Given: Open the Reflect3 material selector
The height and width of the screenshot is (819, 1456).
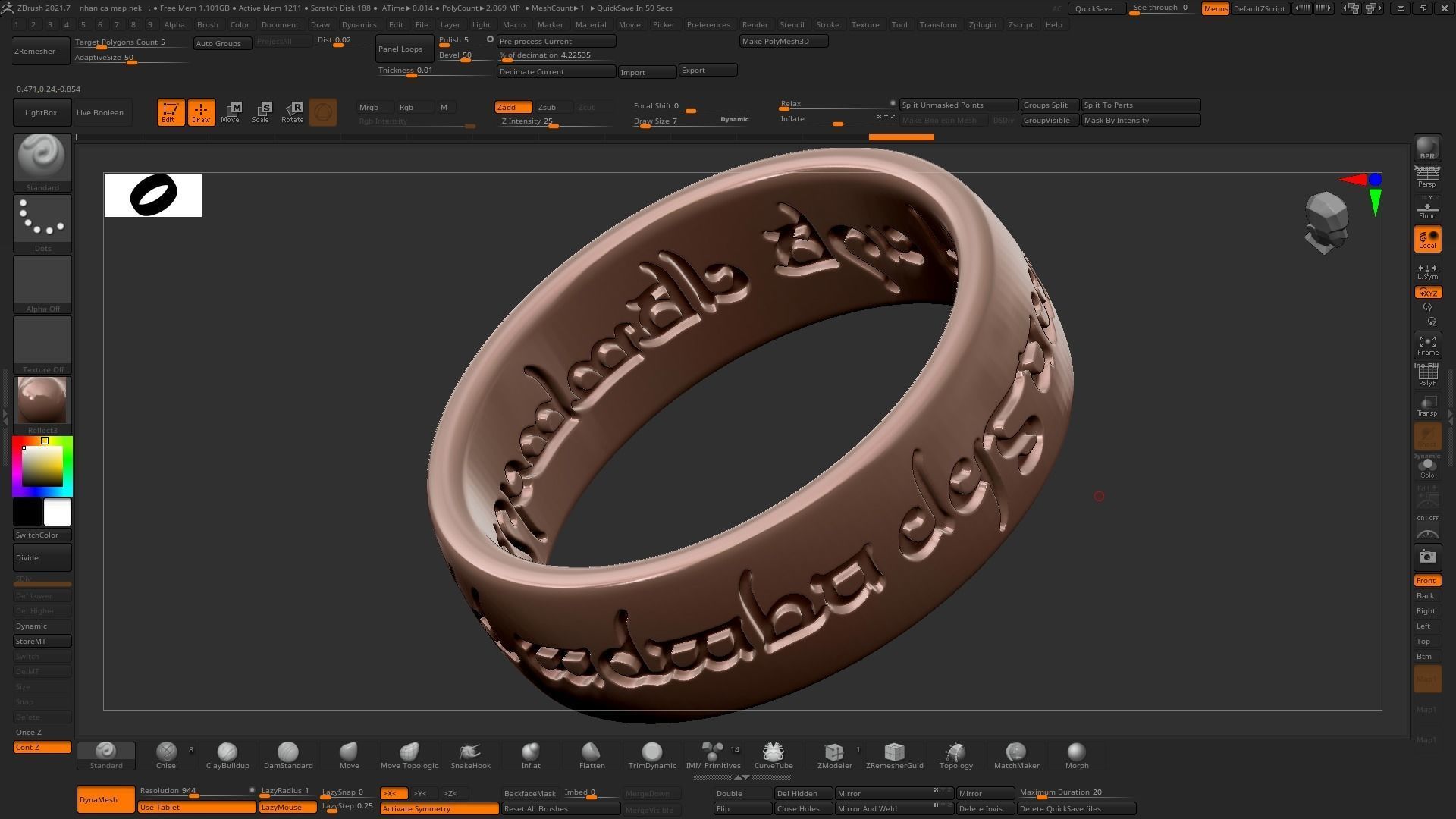Looking at the screenshot, I should 42,405.
